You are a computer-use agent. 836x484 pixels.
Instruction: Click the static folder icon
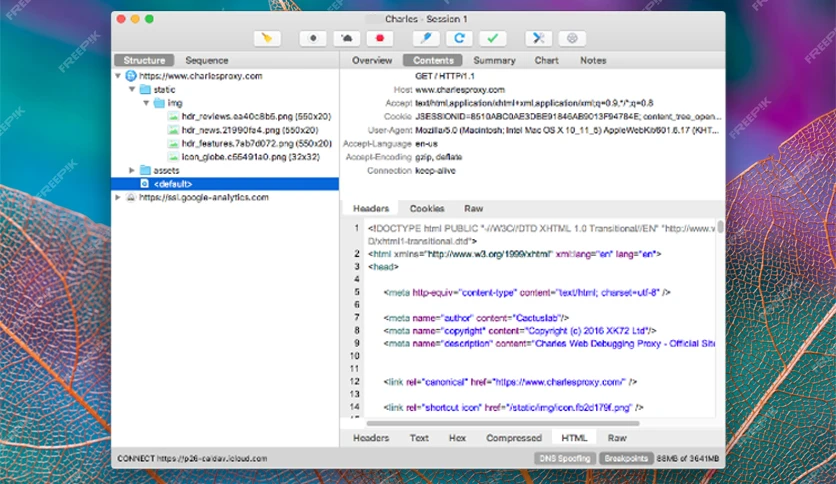[x=145, y=90]
